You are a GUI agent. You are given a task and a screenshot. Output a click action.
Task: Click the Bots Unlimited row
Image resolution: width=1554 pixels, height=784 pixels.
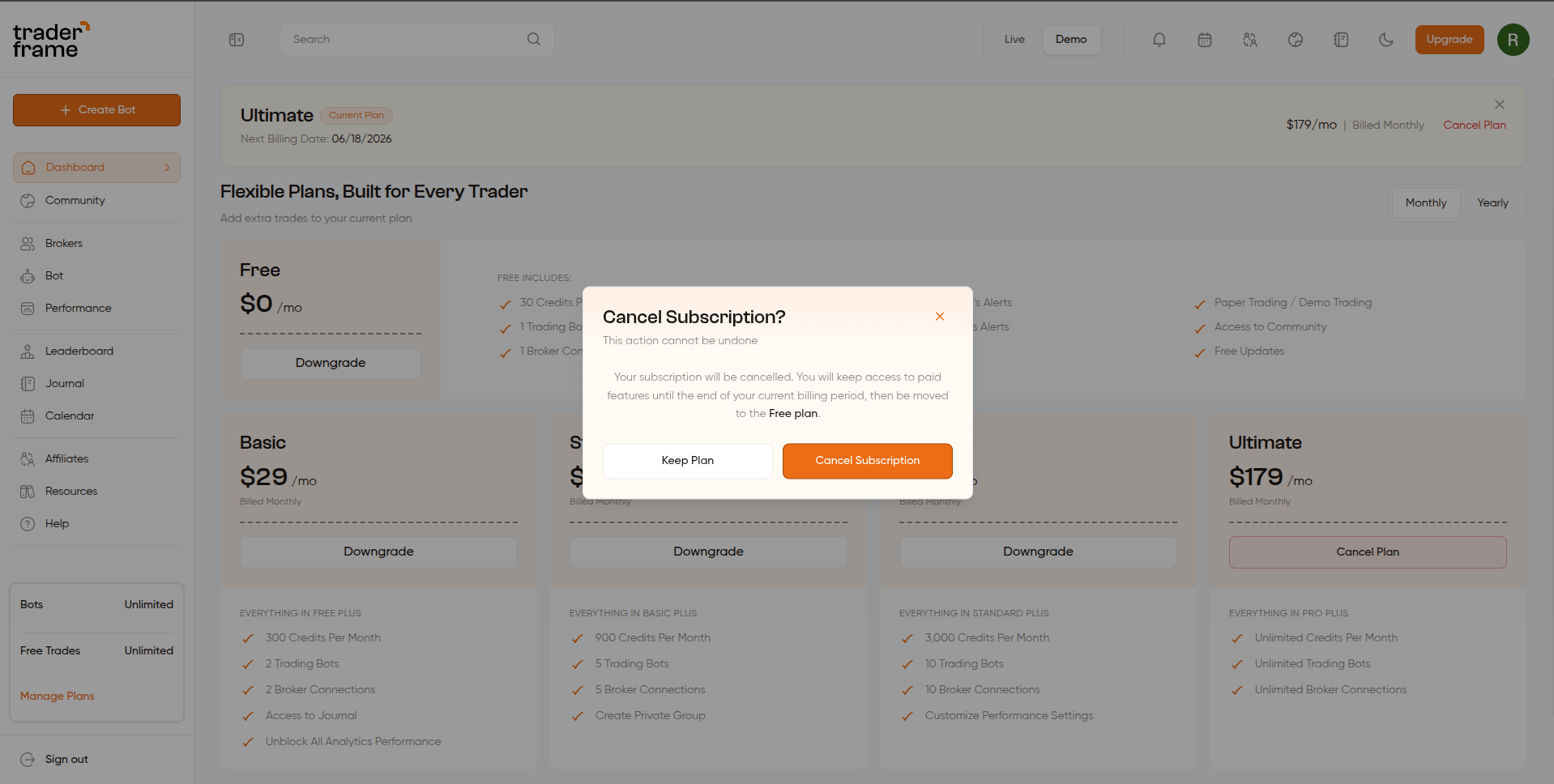pos(96,605)
